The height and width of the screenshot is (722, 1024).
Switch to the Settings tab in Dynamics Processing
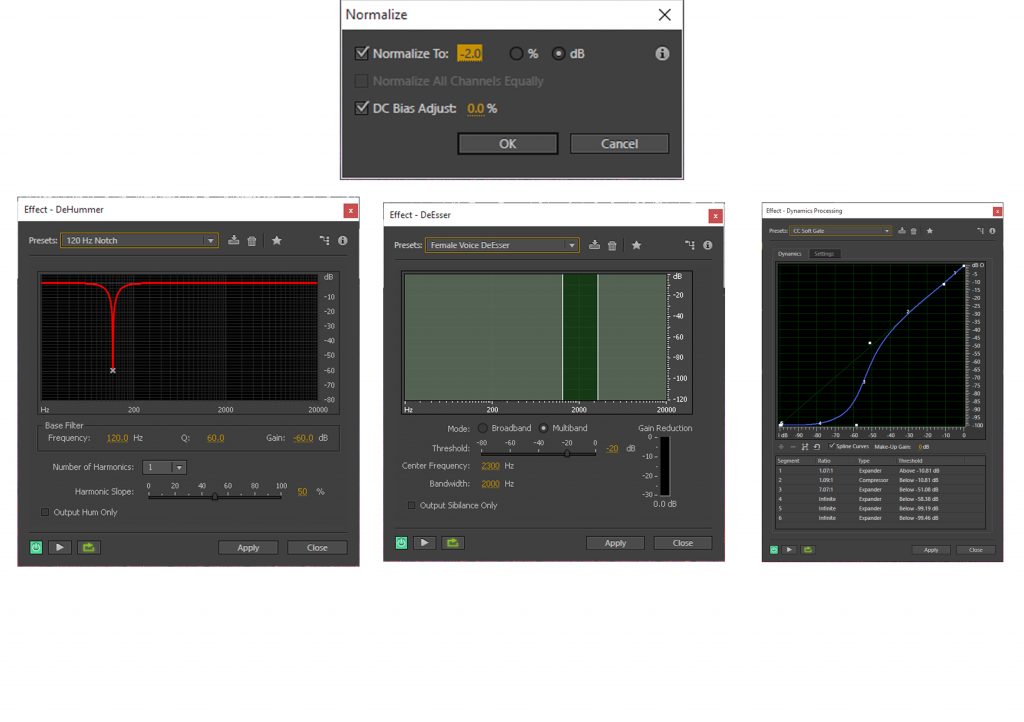pyautogui.click(x=824, y=254)
